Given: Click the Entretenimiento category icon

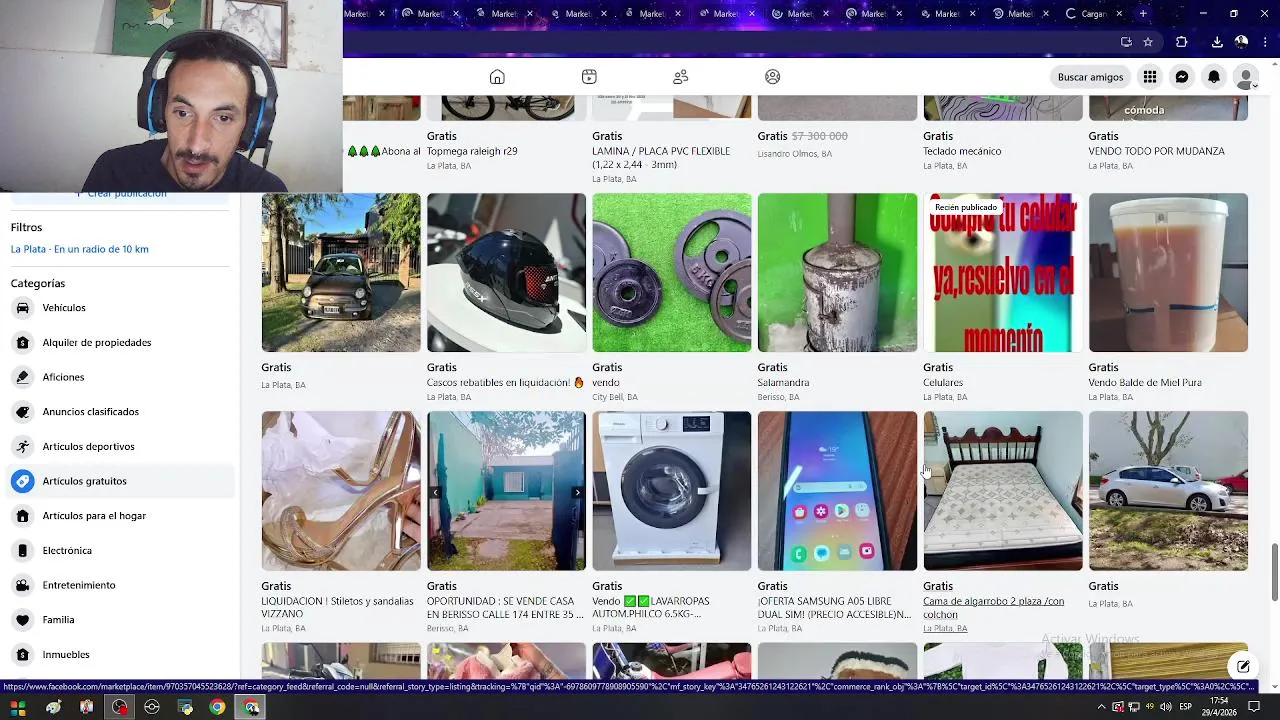Looking at the screenshot, I should (x=22, y=585).
